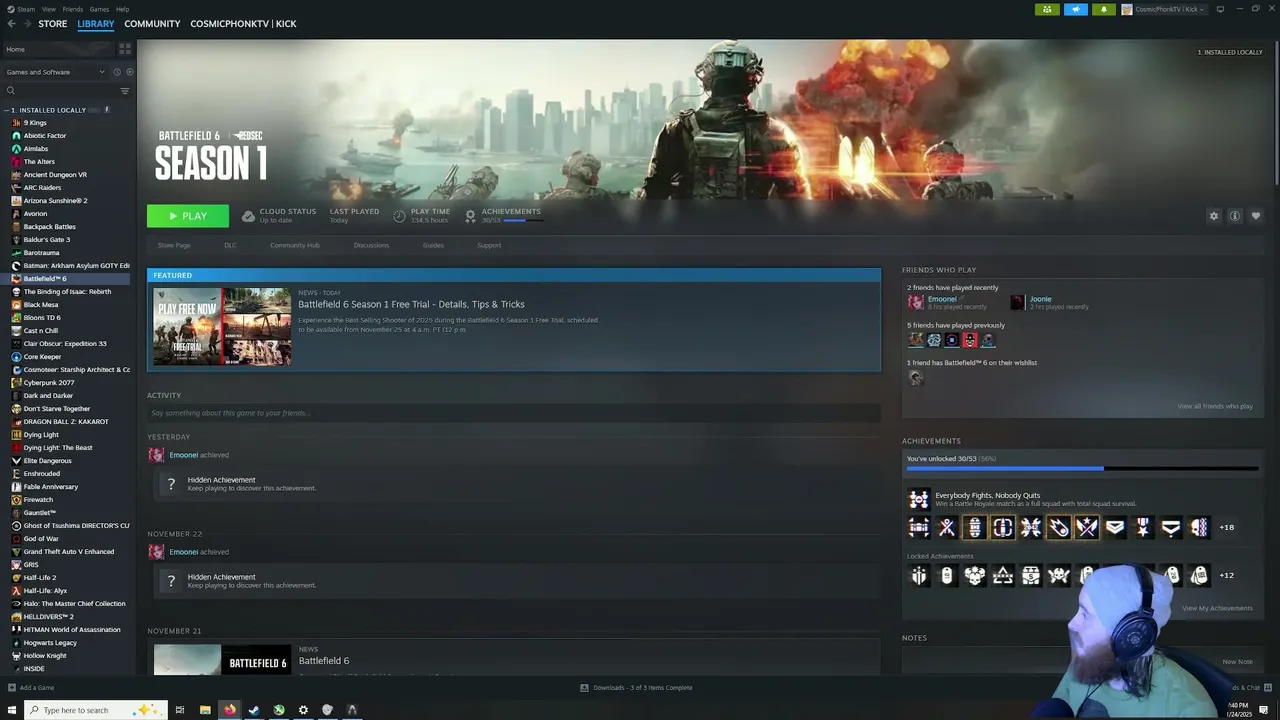Screen dimensions: 1280x720
Task: Open the DLC link
Action: tap(230, 245)
